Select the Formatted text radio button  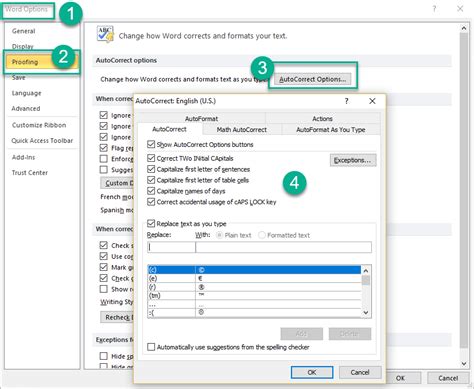(x=262, y=235)
